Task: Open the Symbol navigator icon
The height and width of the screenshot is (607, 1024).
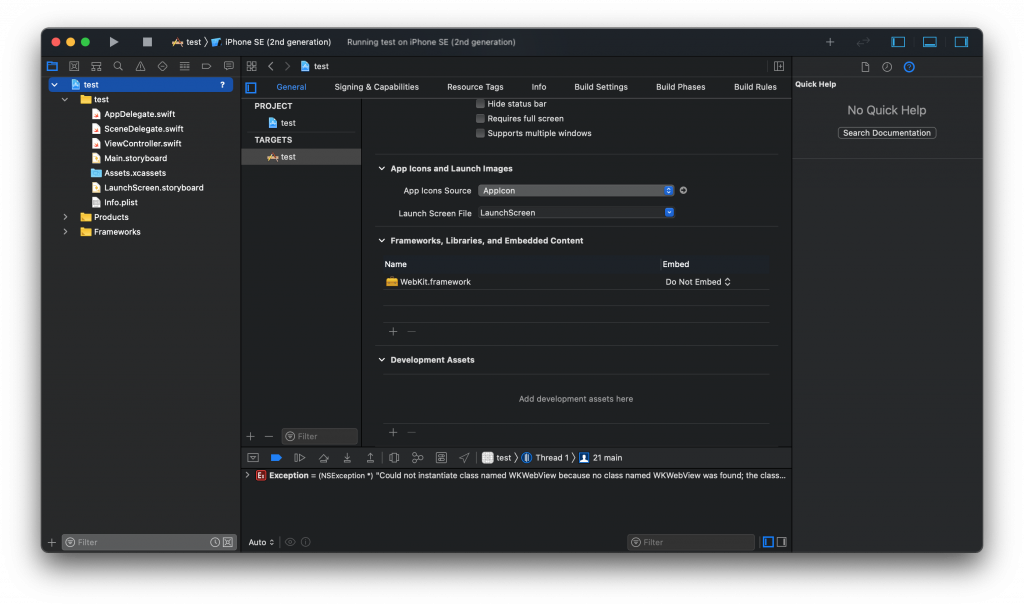Action: 96,66
